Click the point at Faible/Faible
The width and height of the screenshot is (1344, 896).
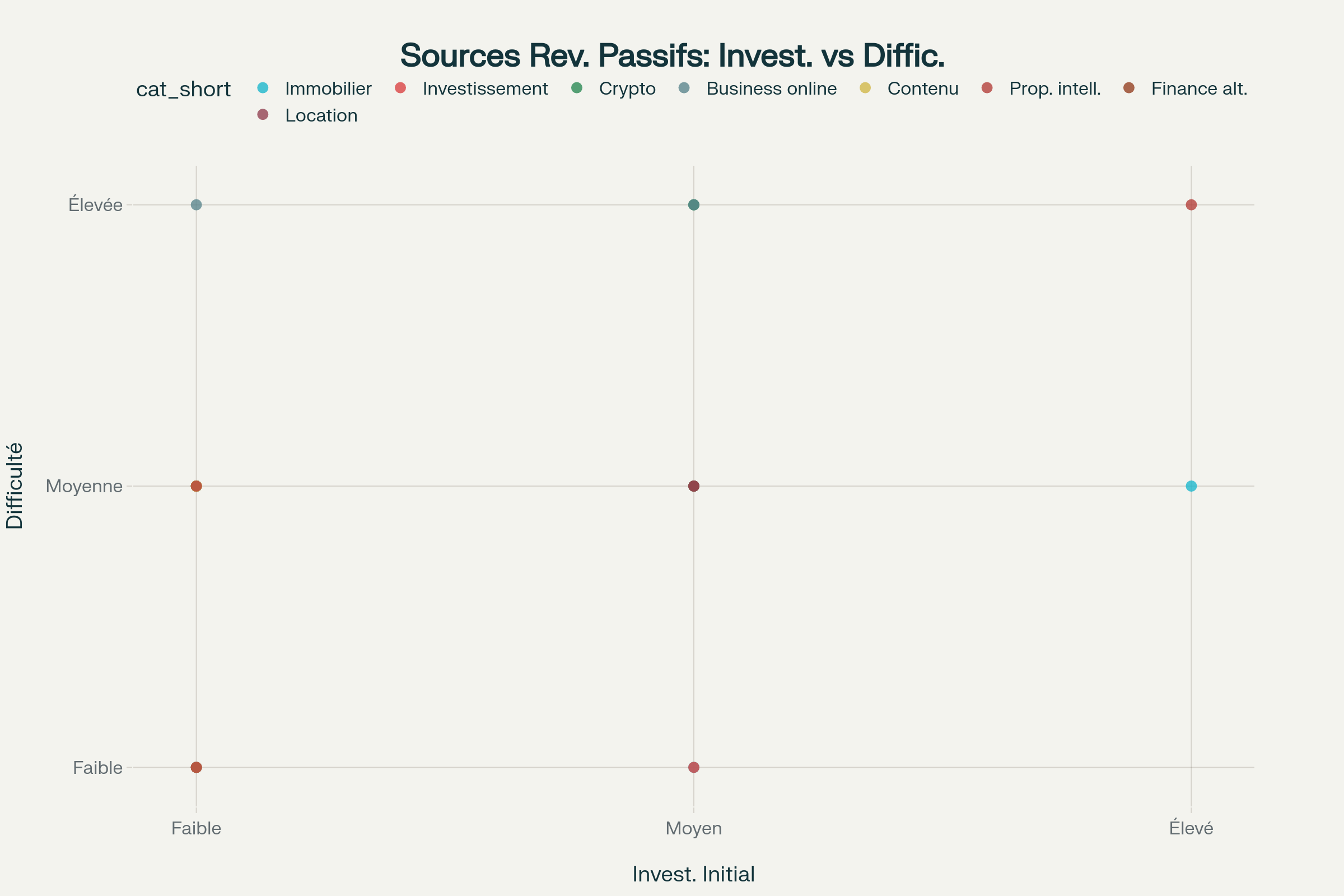coord(196,767)
